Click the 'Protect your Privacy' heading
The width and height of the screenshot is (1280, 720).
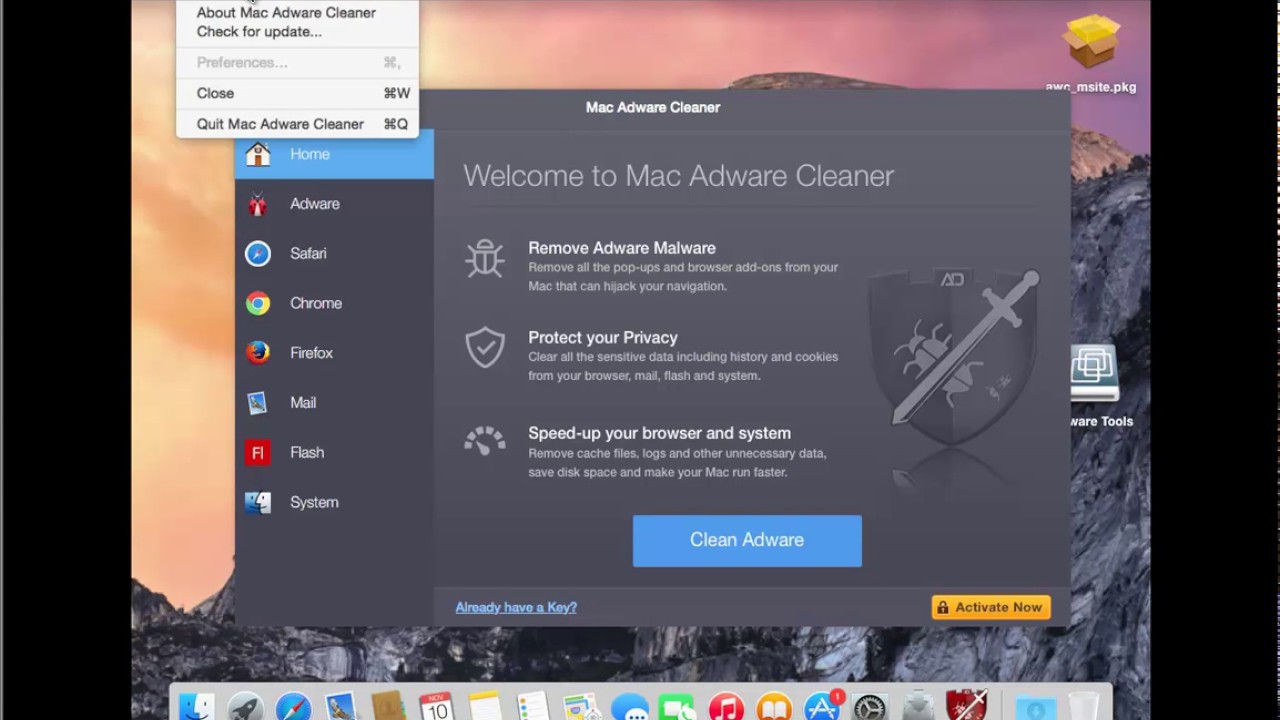tap(603, 338)
